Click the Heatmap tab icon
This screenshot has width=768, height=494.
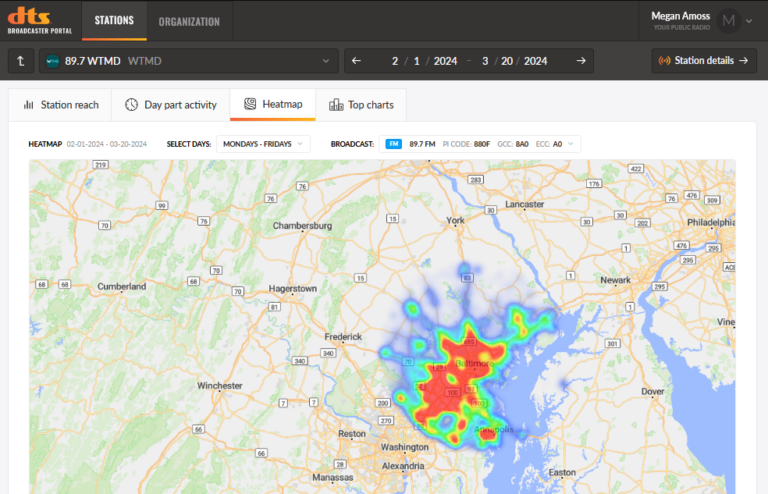(x=250, y=104)
